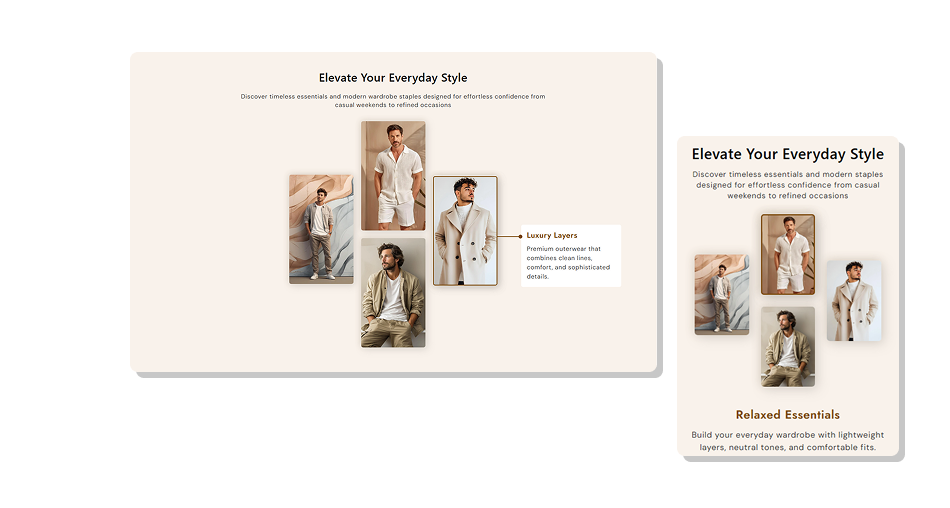The width and height of the screenshot is (950, 508).
Task: Open the standing man photo in mobile card
Action: (722, 295)
